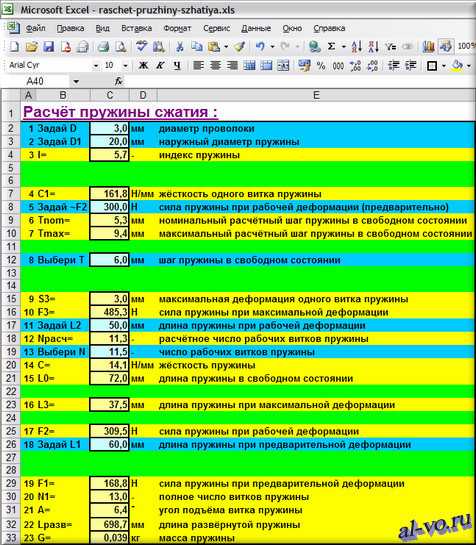Save the workbook with floppy disk icon
This screenshot has width=476, height=545.
[x=49, y=46]
